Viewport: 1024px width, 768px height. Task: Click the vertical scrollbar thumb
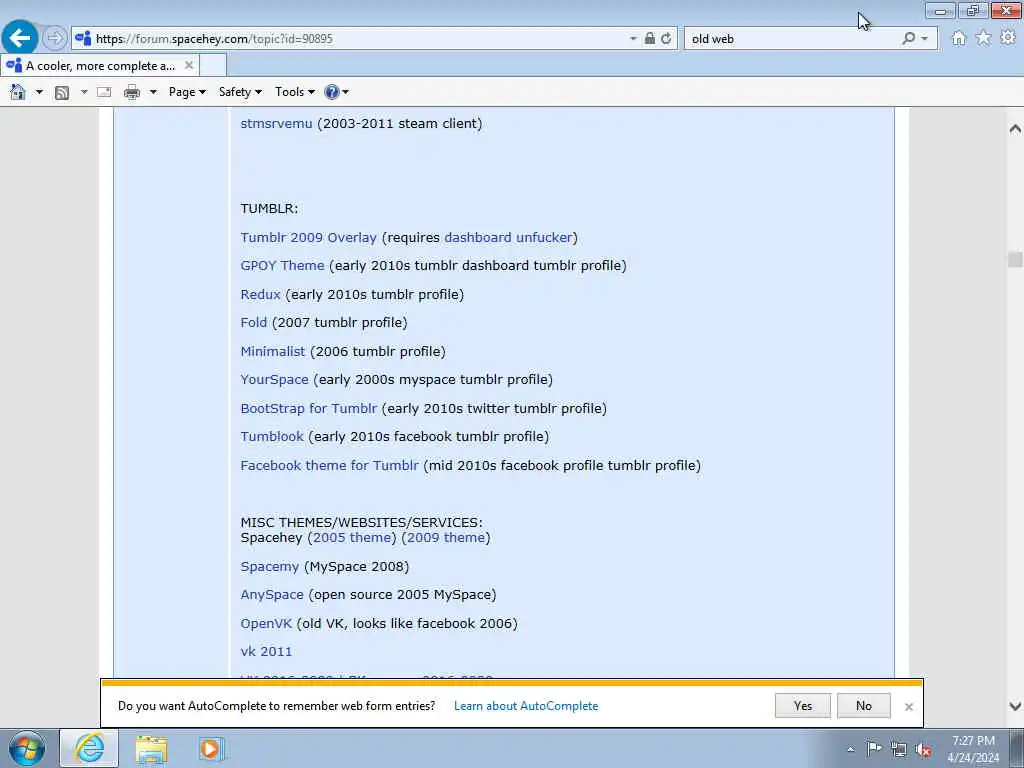[1015, 260]
